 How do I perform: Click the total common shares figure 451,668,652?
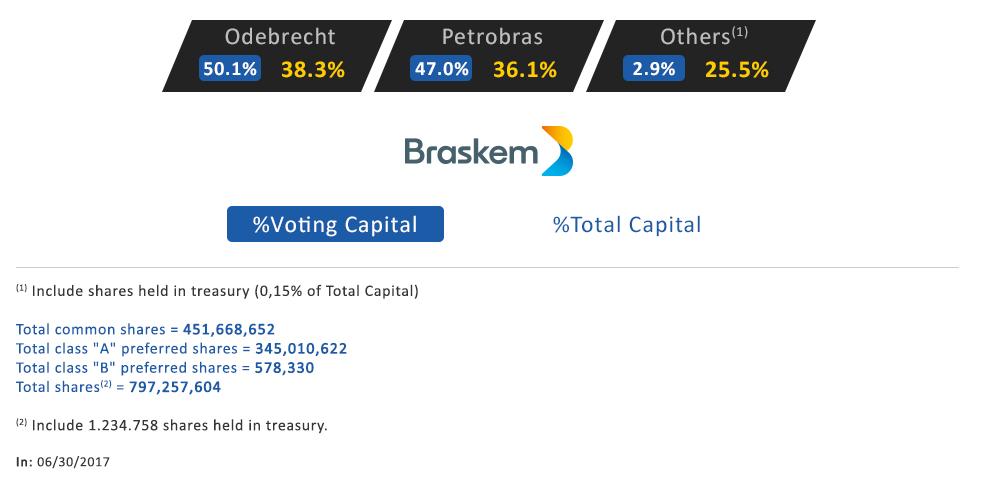[x=229, y=329]
